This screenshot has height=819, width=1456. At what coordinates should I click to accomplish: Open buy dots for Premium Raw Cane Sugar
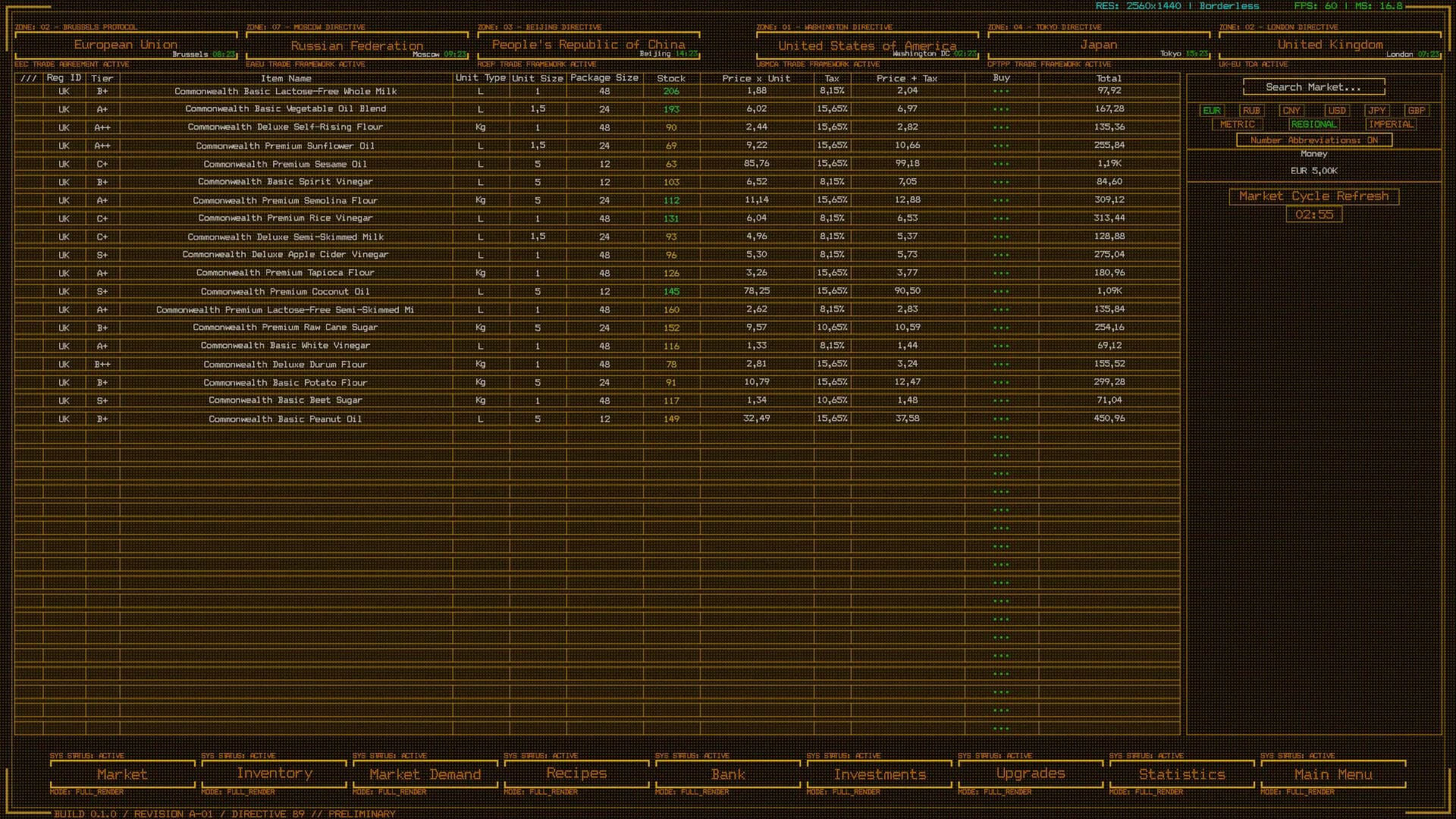click(1001, 328)
